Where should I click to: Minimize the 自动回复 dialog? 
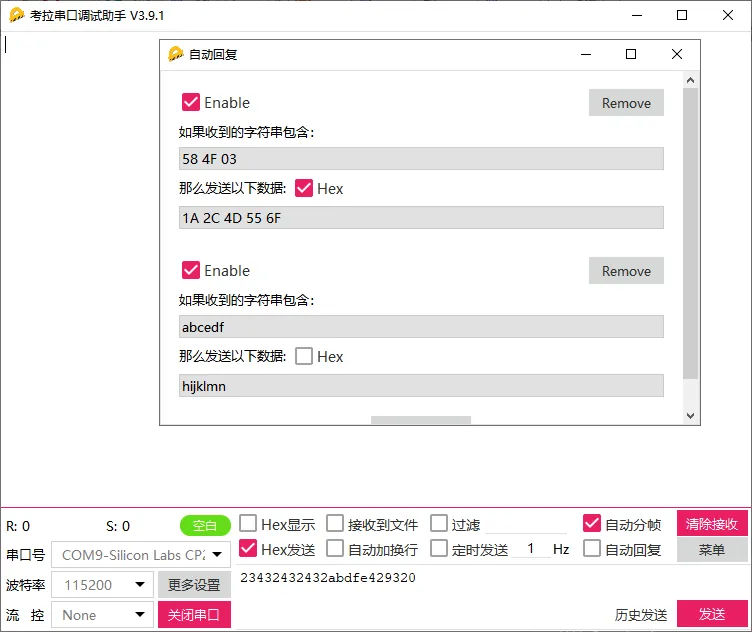[x=586, y=54]
